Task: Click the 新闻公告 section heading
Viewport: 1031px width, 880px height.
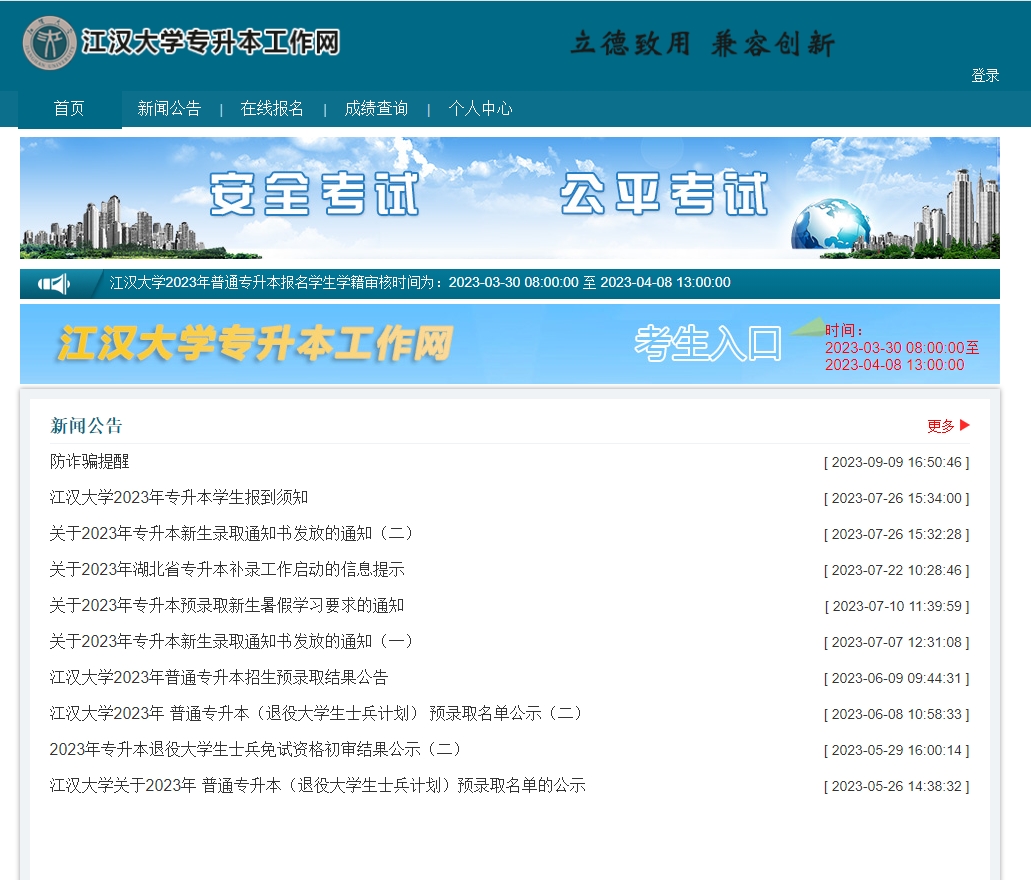Action: [x=86, y=426]
